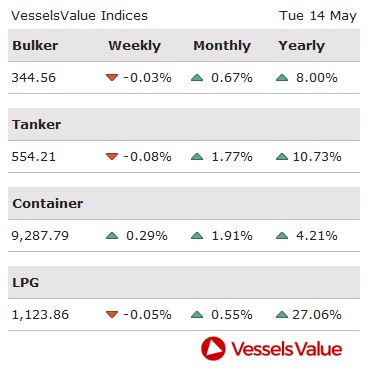This screenshot has height=377, width=369.
Task: Open the Bulker index section header
Action: point(35,46)
